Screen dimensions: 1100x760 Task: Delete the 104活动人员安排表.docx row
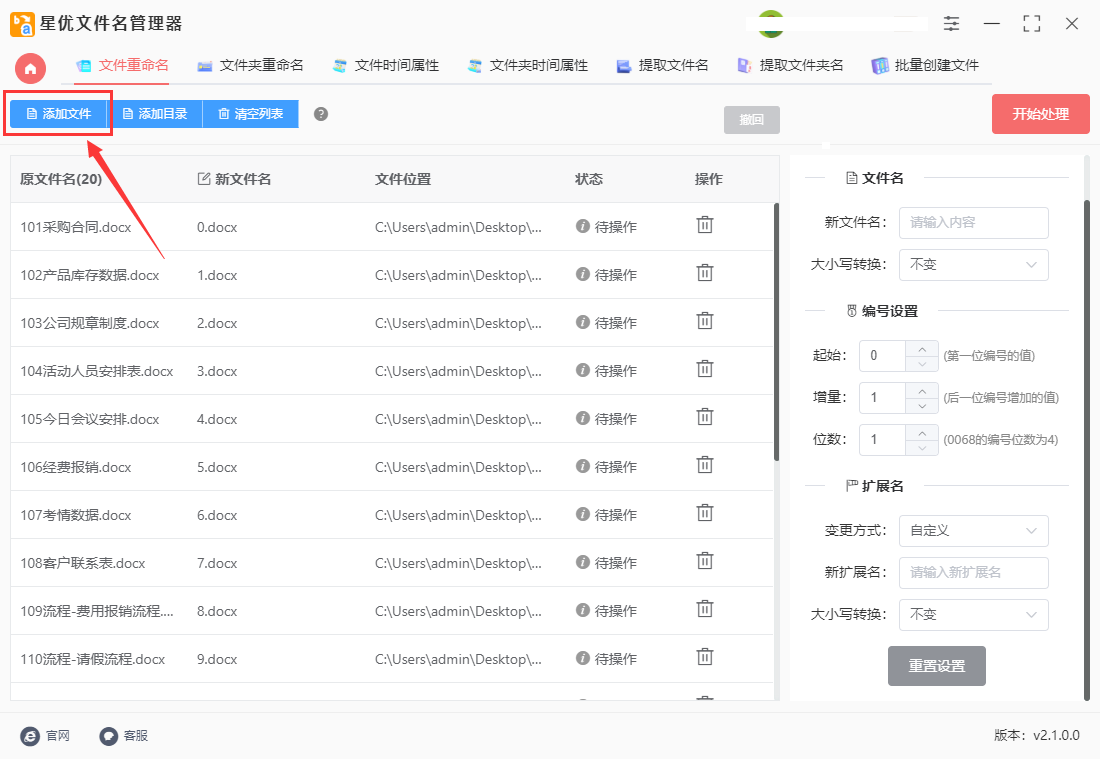tap(704, 369)
